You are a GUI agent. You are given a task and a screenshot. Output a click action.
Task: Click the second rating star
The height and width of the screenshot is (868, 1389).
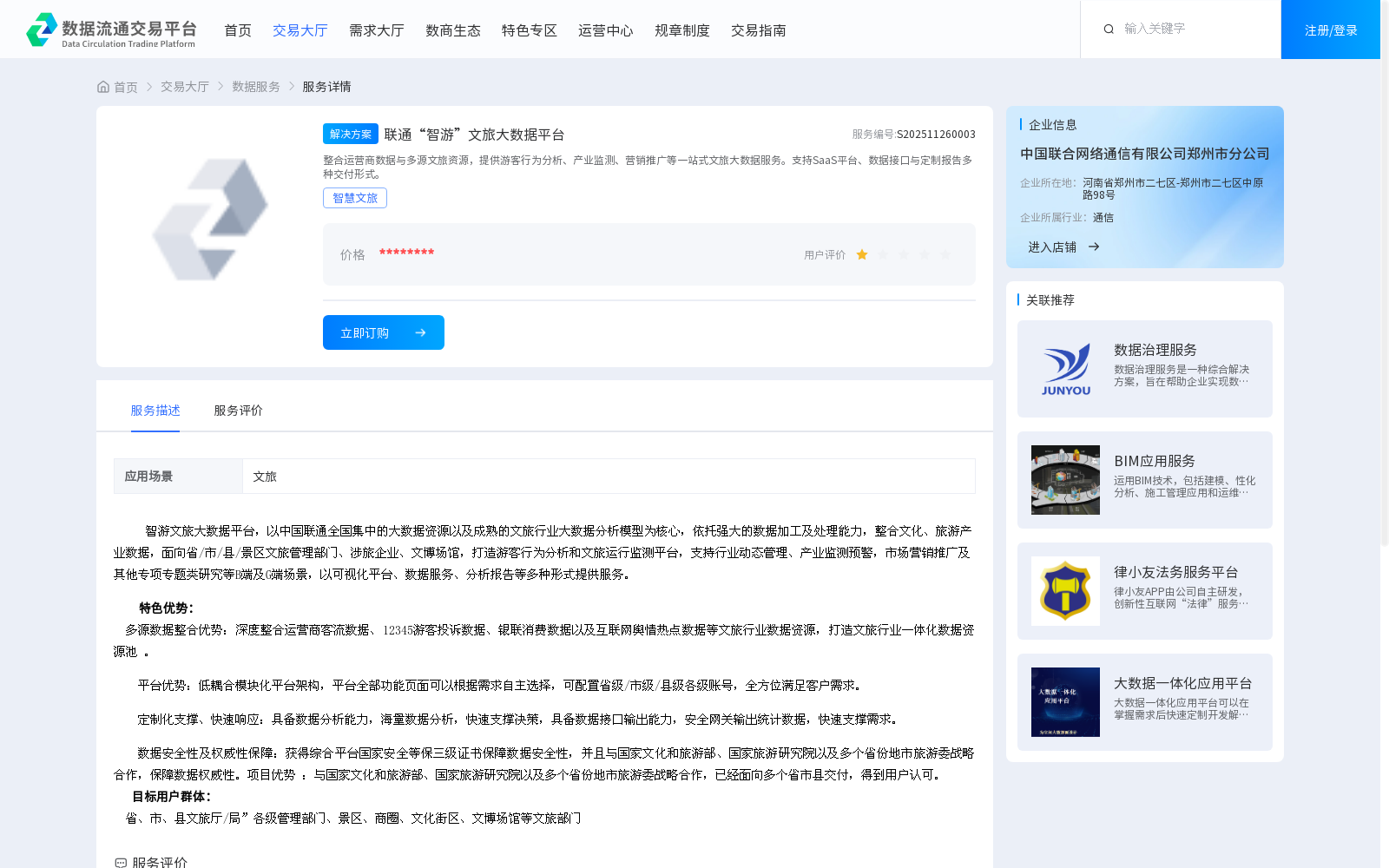(x=883, y=254)
